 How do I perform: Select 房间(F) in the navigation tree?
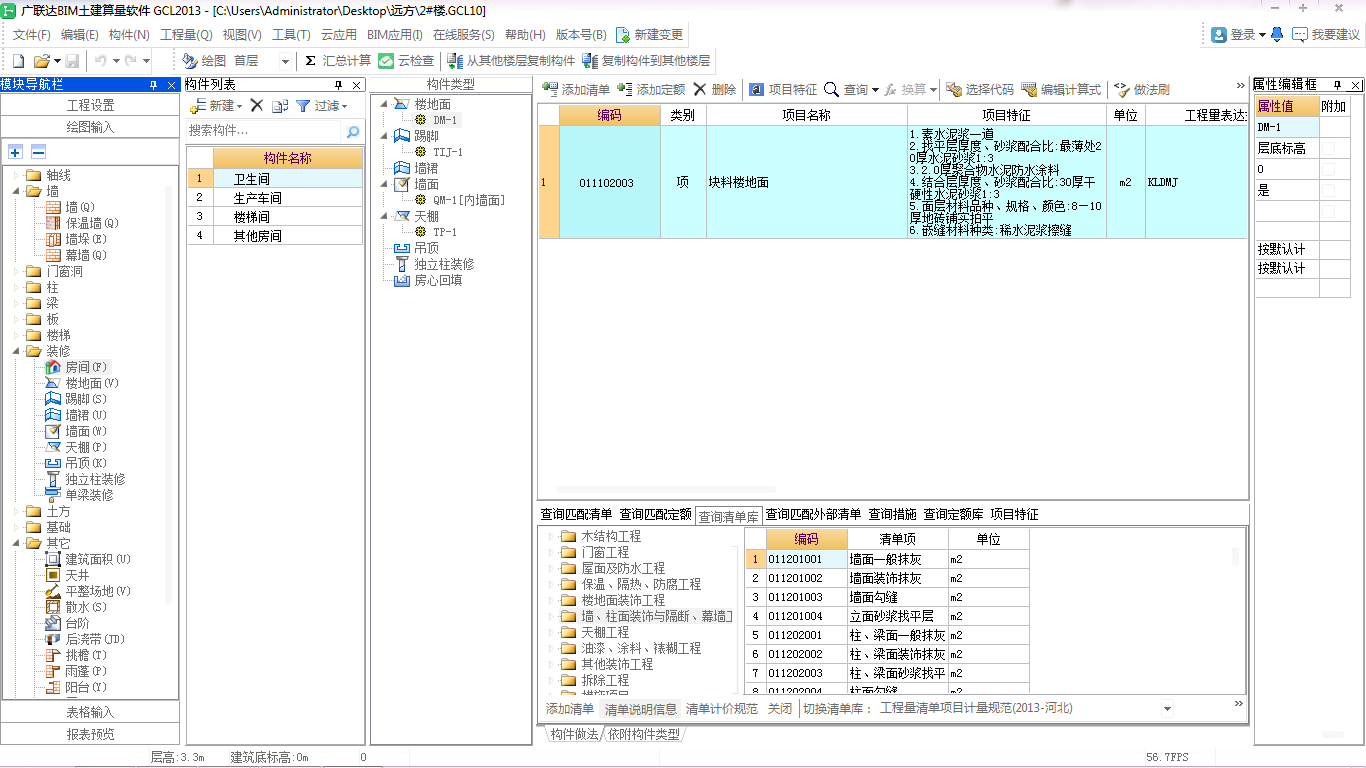(76, 367)
